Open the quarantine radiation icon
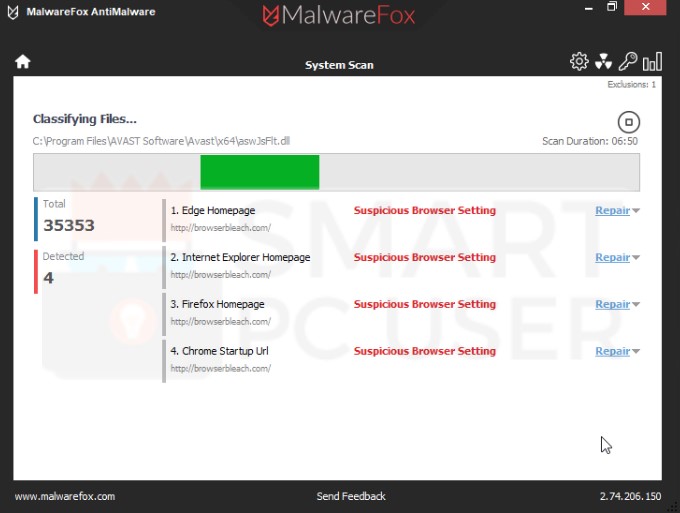This screenshot has height=513, width=680. tap(603, 62)
